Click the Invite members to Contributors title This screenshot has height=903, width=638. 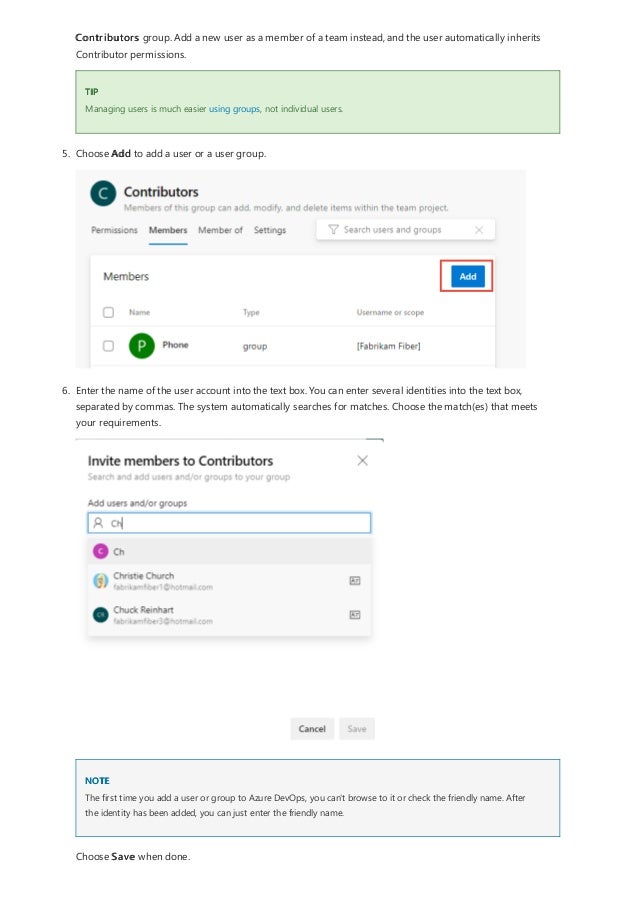pos(180,461)
